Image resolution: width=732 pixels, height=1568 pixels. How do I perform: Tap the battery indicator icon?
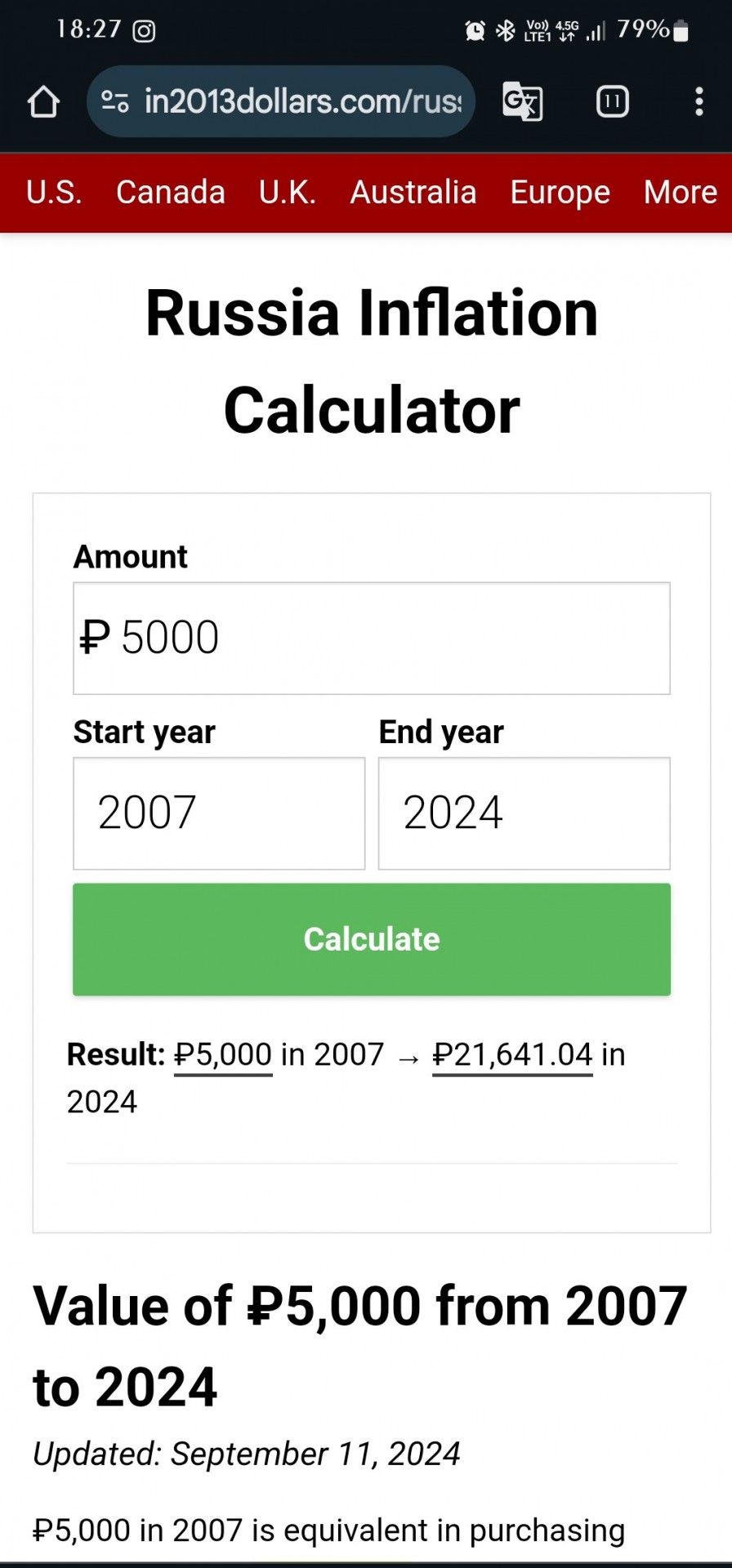tap(681, 31)
